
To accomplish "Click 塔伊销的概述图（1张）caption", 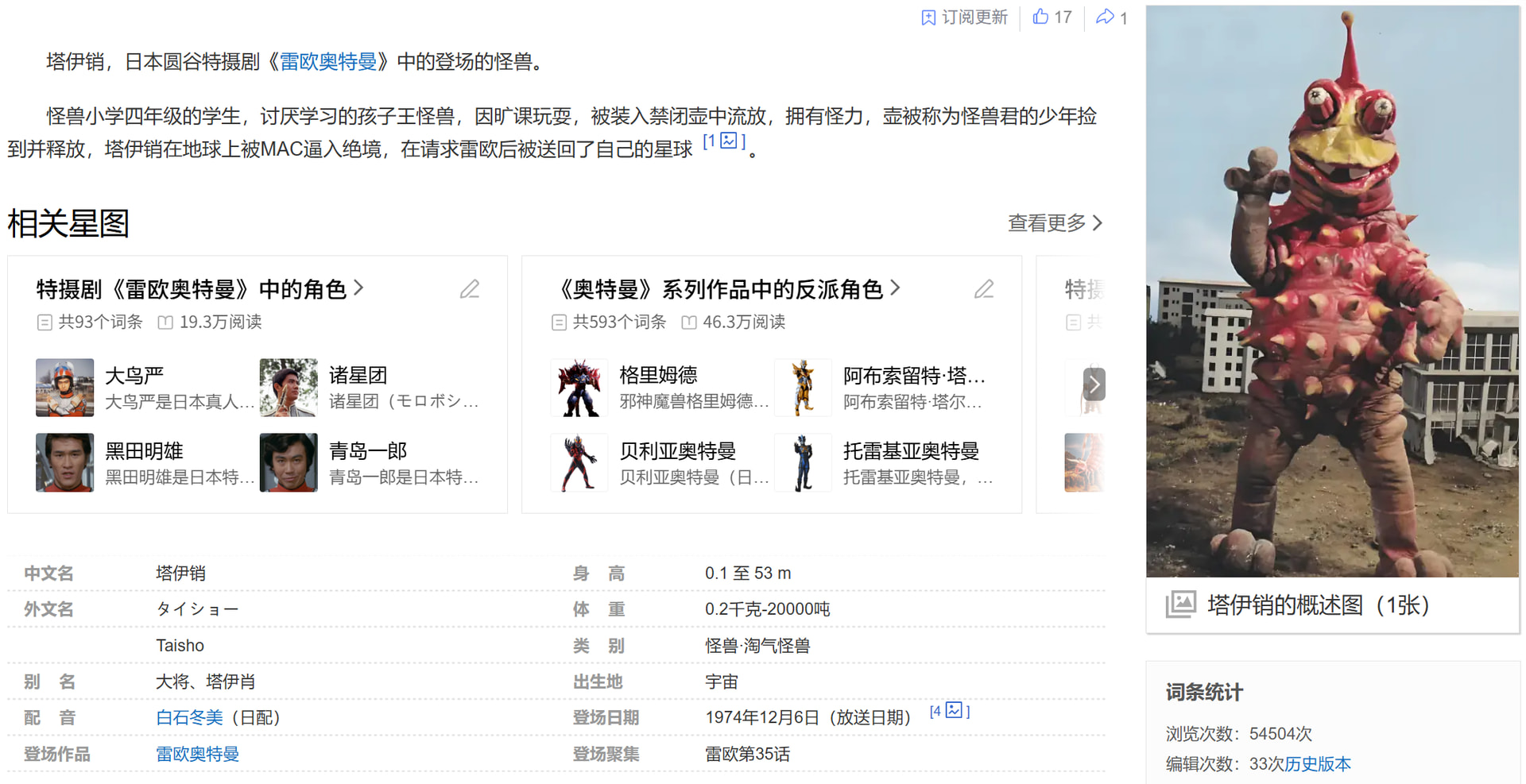I will (x=1319, y=605).
